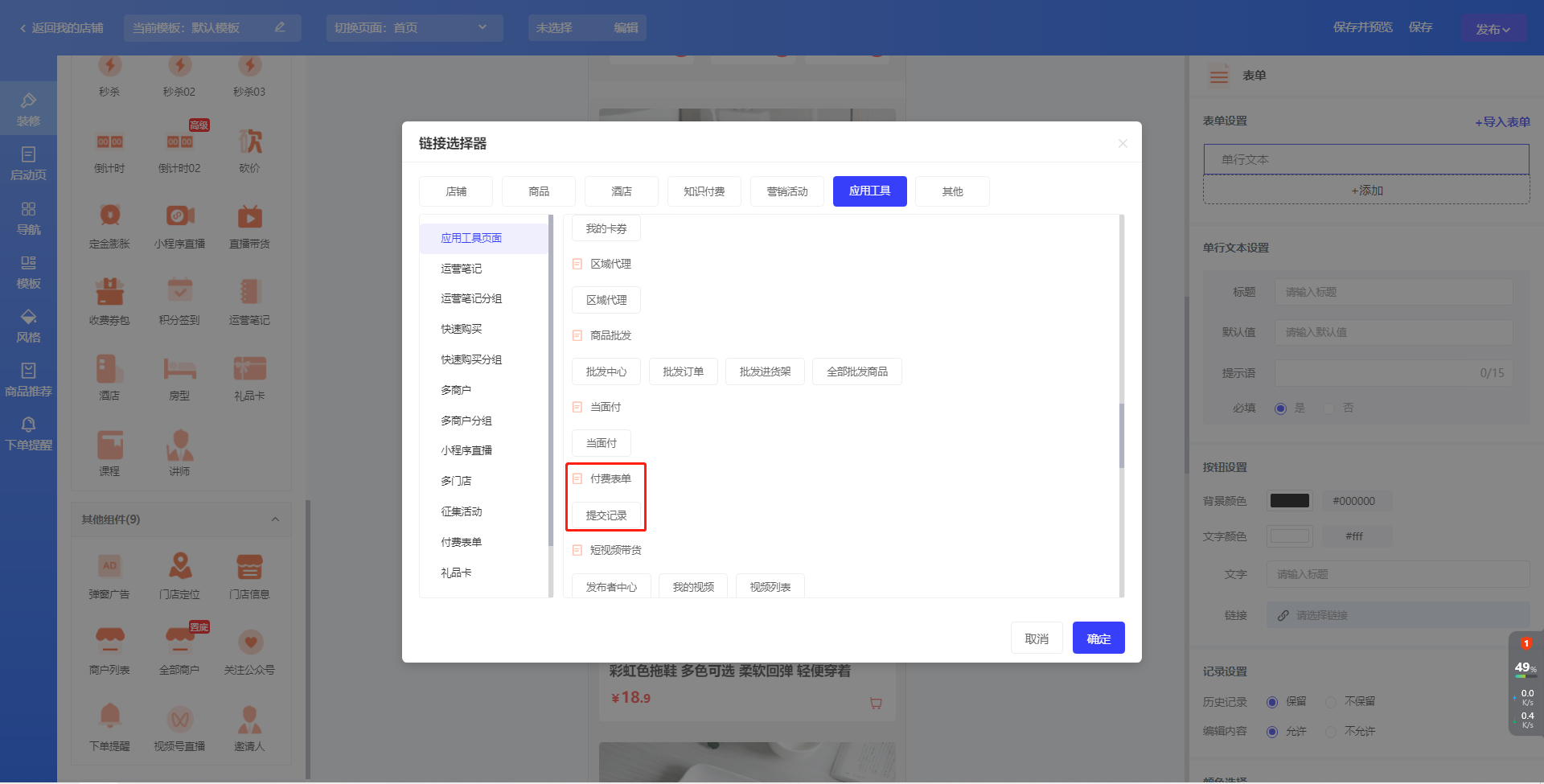Select the 小程序直播 component icon

(x=179, y=216)
